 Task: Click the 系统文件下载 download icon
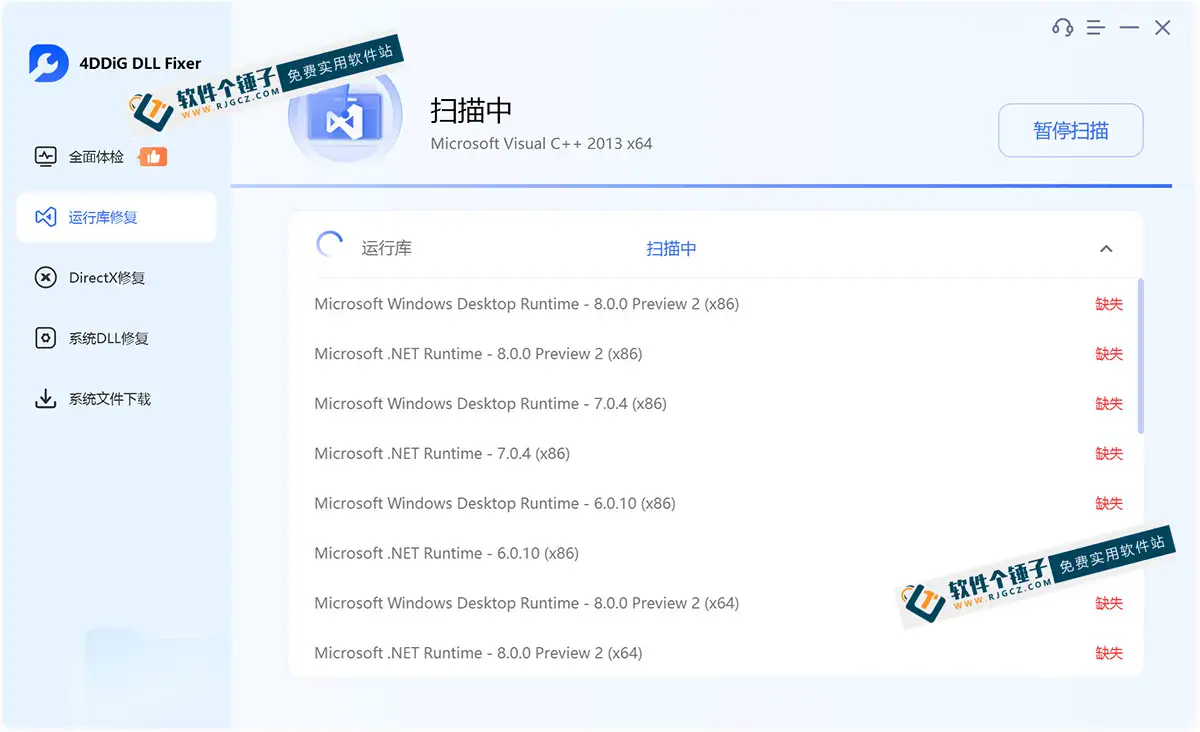[x=45, y=399]
